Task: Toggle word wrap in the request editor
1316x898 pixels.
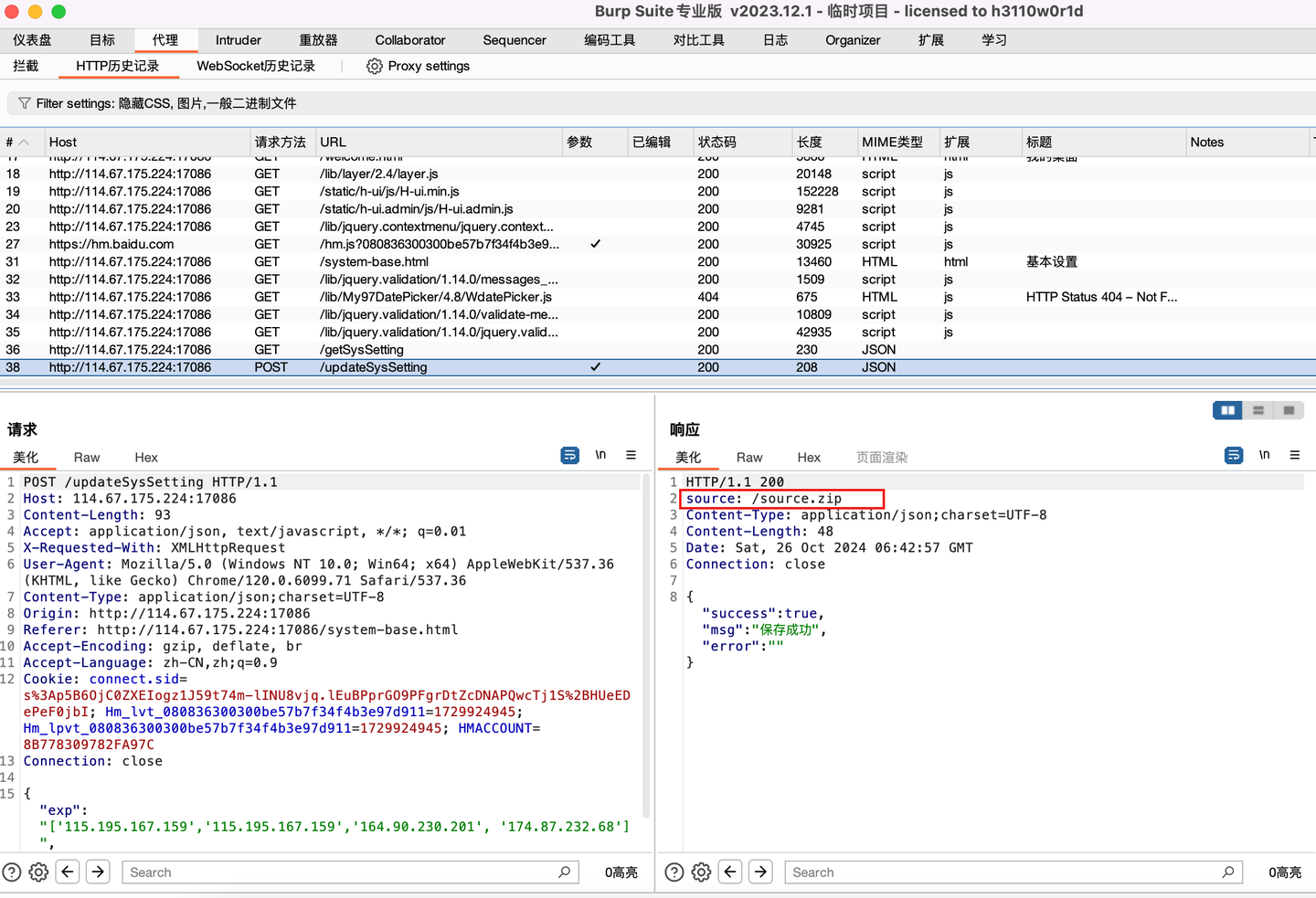Action: click(570, 455)
